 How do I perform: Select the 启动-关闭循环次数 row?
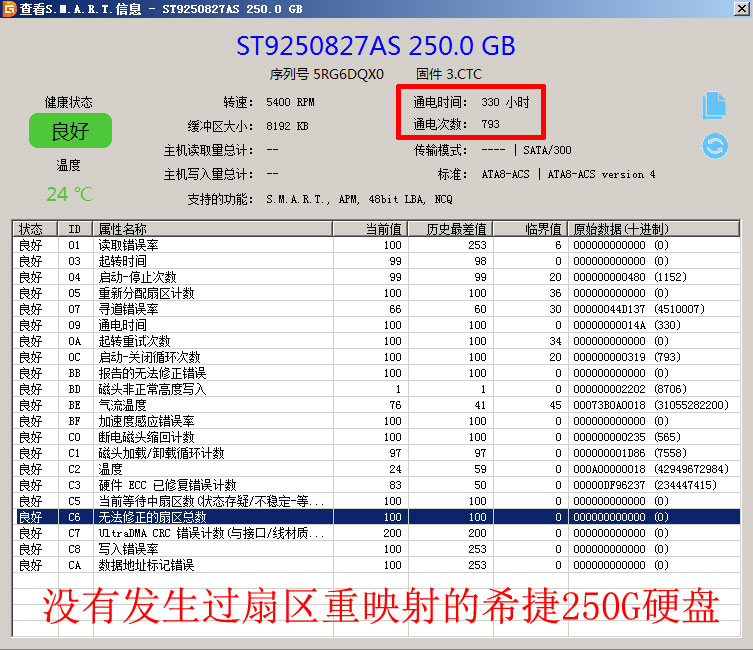coord(376,357)
